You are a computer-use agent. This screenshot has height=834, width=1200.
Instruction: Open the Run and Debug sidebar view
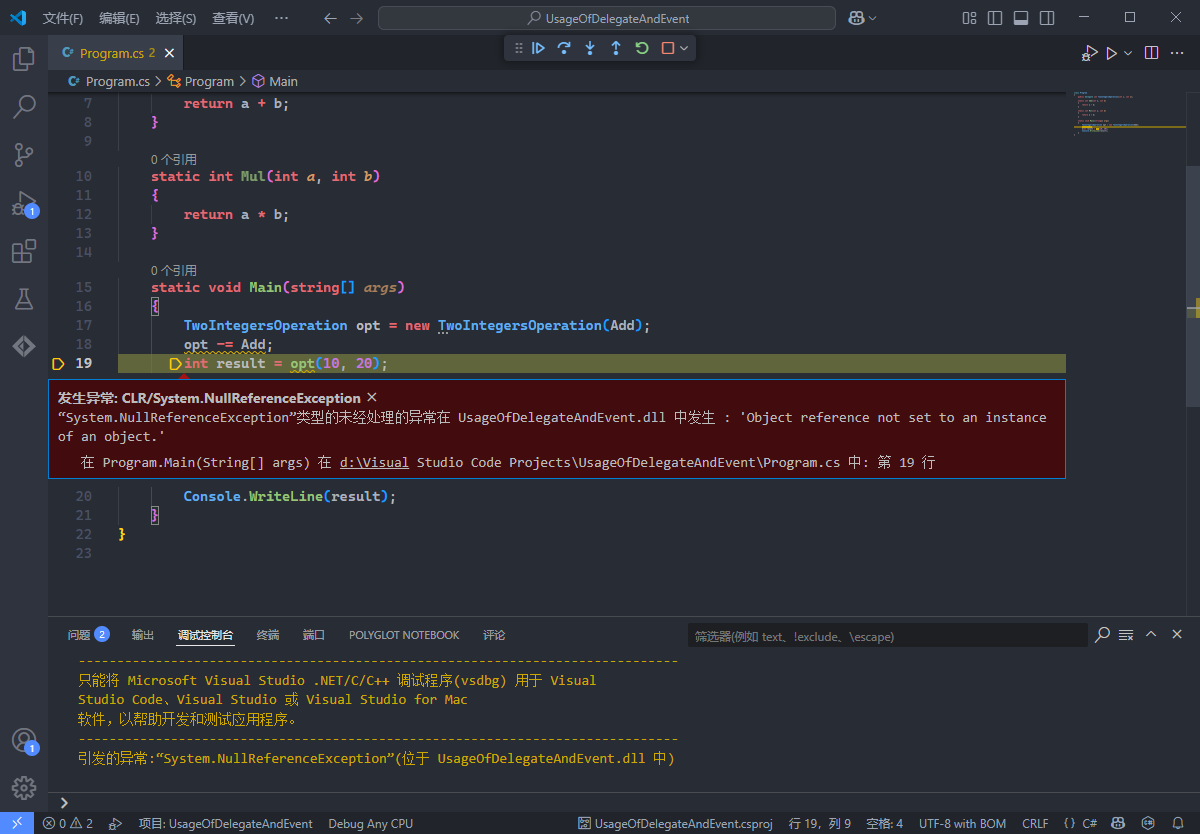coord(23,204)
